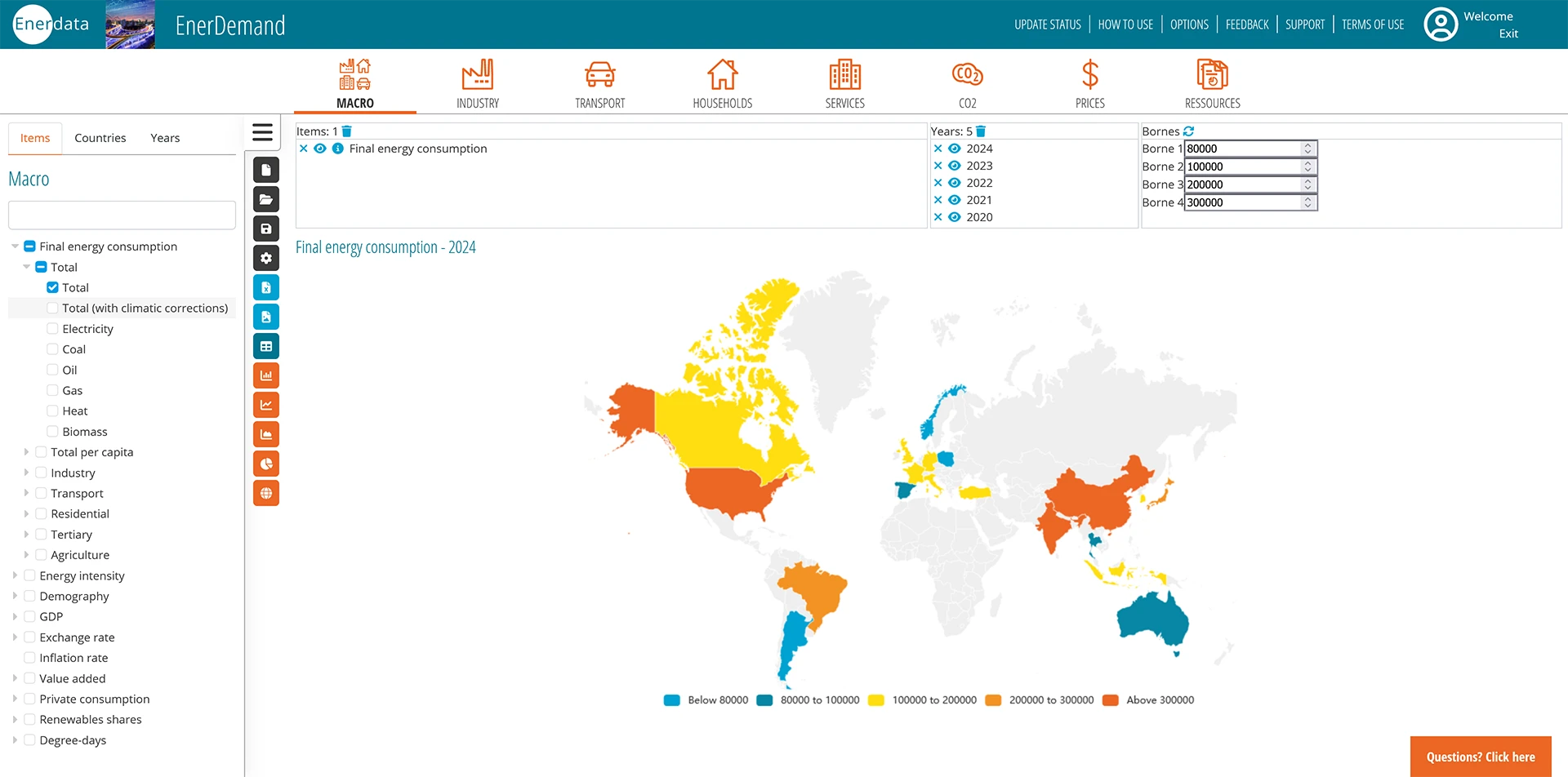Screen dimensions: 1568x777
Task: Show info for Final energy consumption
Action: click(338, 149)
